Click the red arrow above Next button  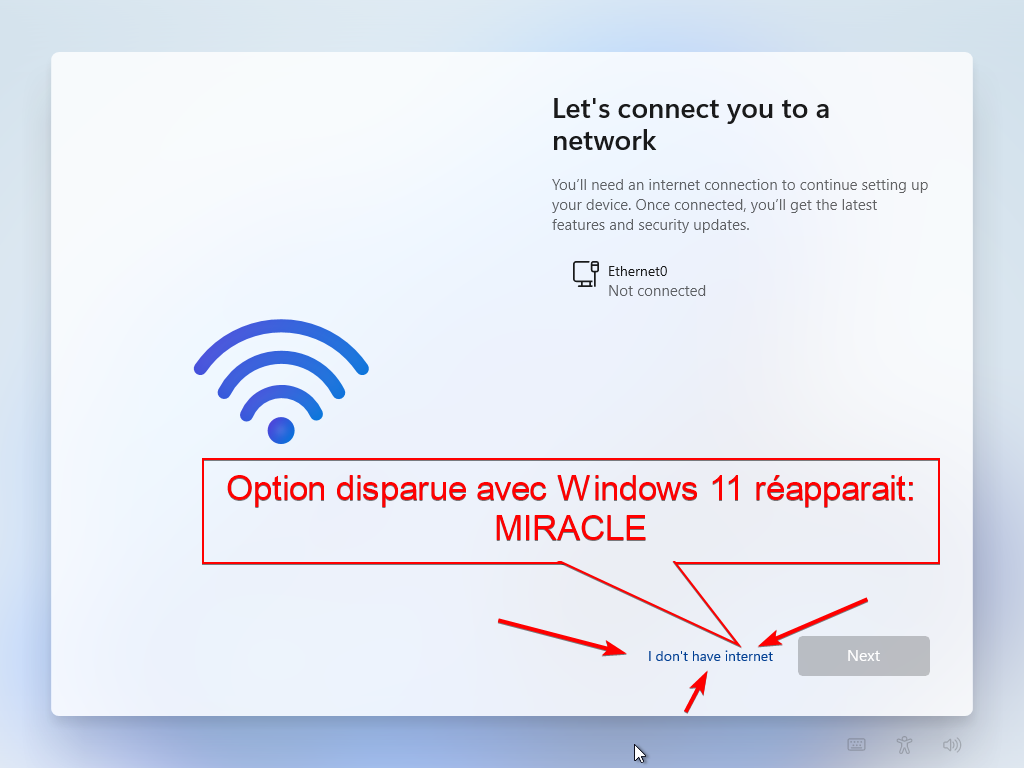pyautogui.click(x=813, y=622)
